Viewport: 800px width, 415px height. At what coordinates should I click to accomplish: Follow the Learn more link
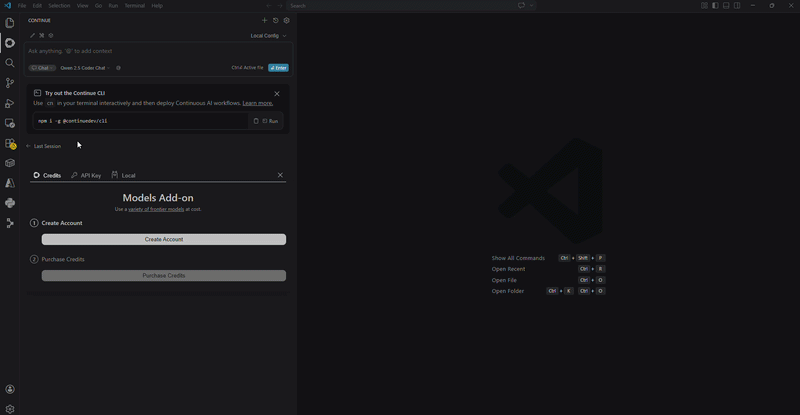[258, 103]
